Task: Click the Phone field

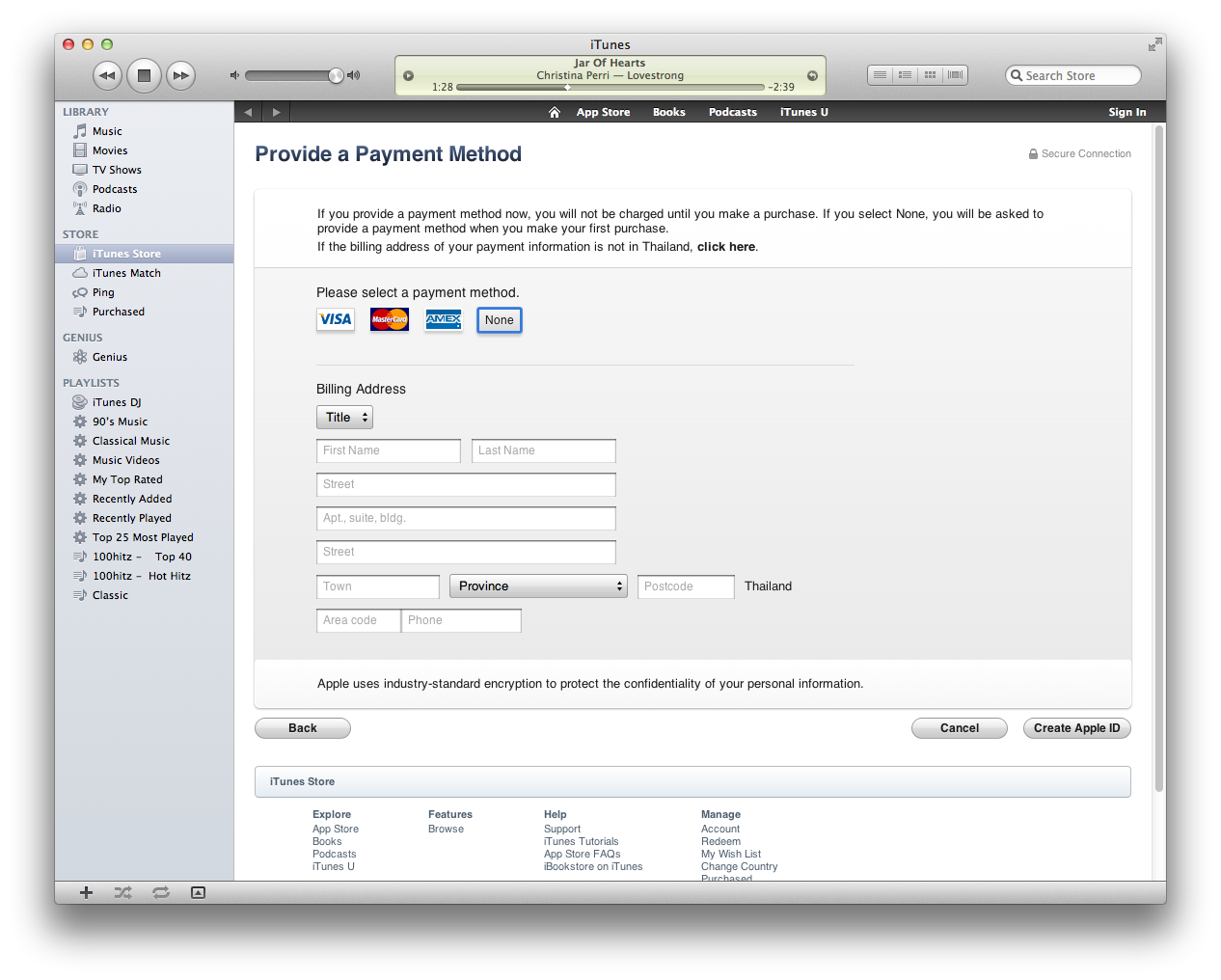Action: point(461,620)
